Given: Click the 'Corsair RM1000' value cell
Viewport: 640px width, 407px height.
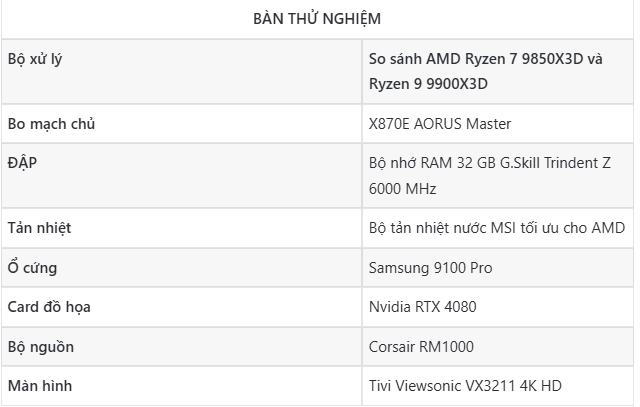Looking at the screenshot, I should click(421, 346).
